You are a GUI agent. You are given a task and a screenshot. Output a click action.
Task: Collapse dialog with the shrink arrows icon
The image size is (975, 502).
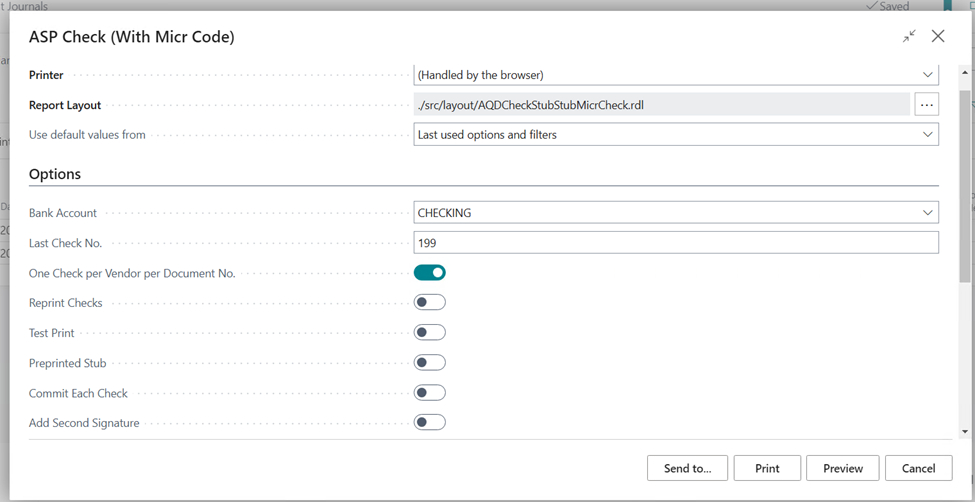pos(909,36)
